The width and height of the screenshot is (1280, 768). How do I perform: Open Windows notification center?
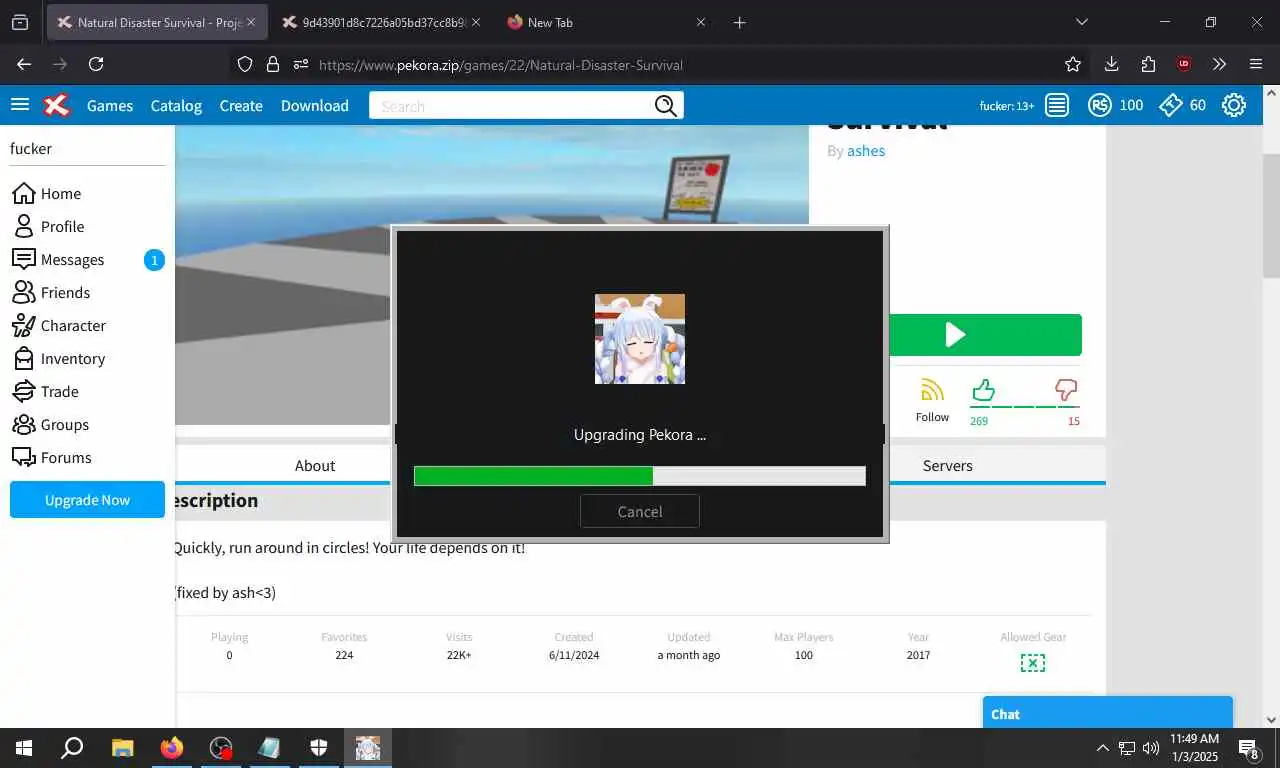pyautogui.click(x=1249, y=748)
